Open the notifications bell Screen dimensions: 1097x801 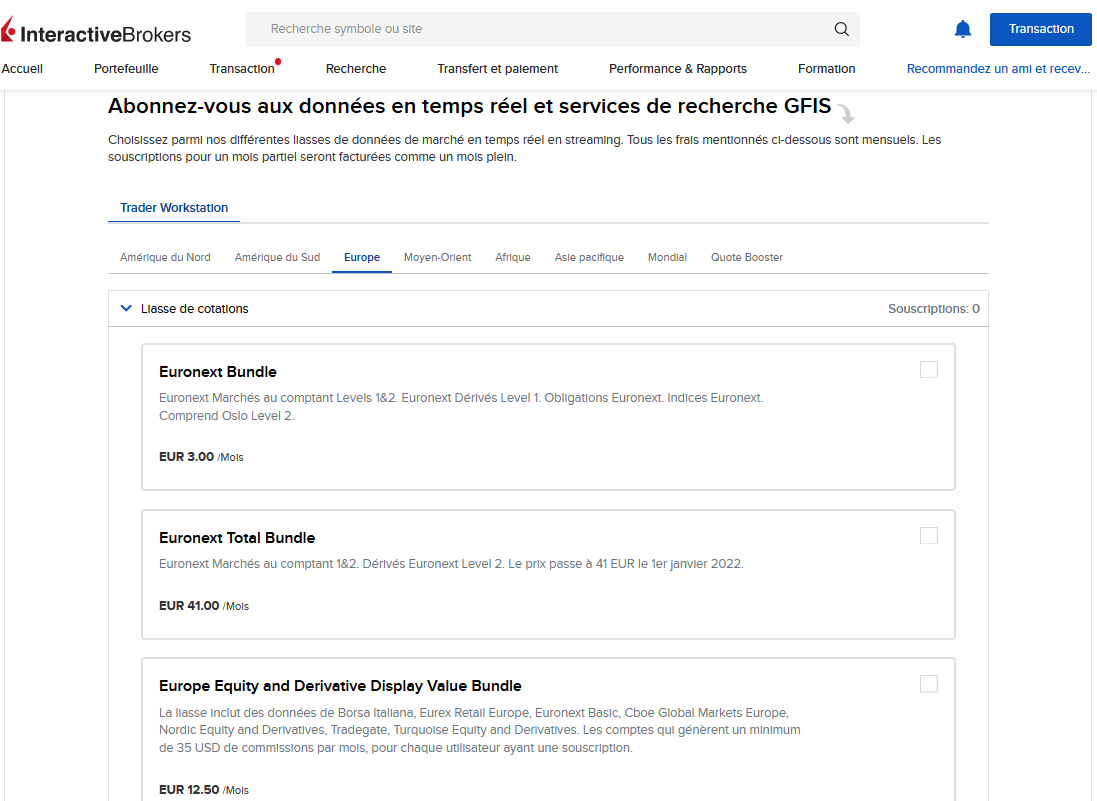point(963,29)
